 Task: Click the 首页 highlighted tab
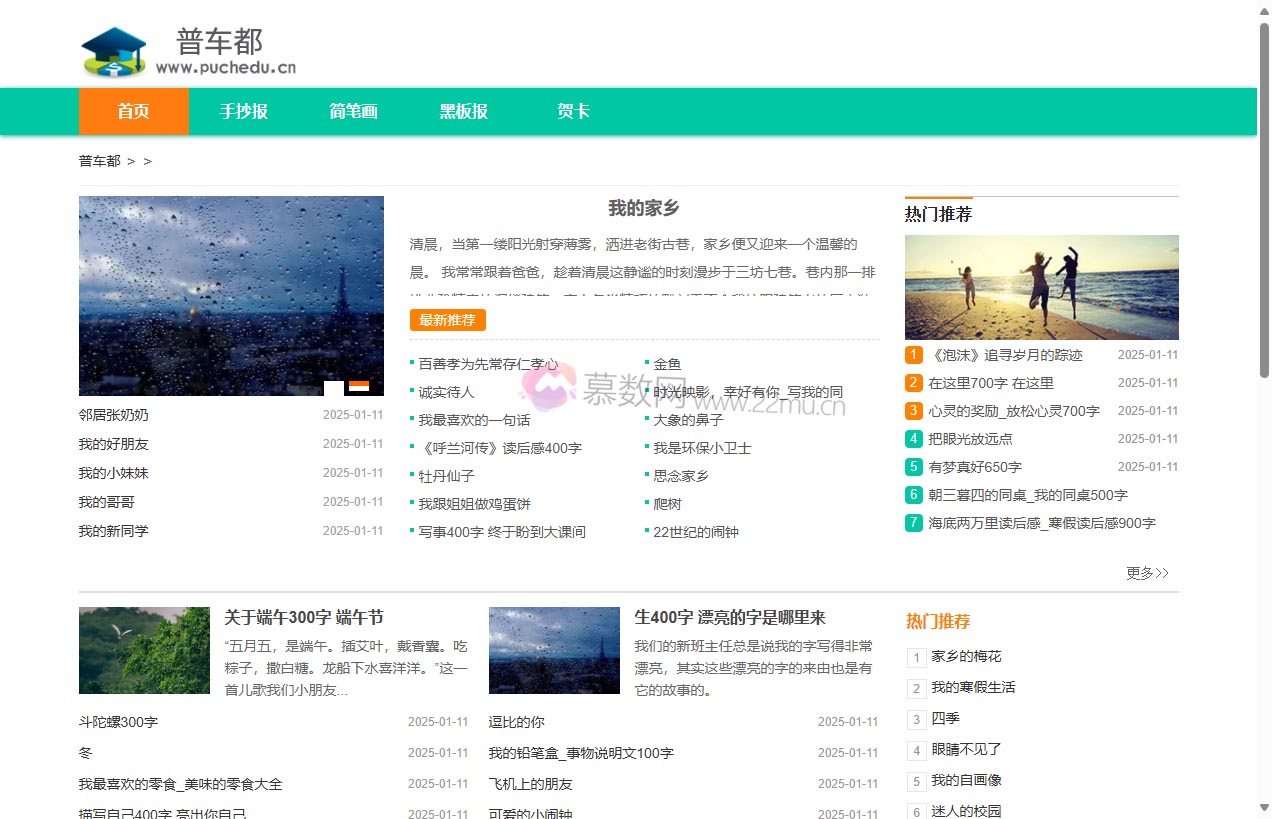pos(133,111)
